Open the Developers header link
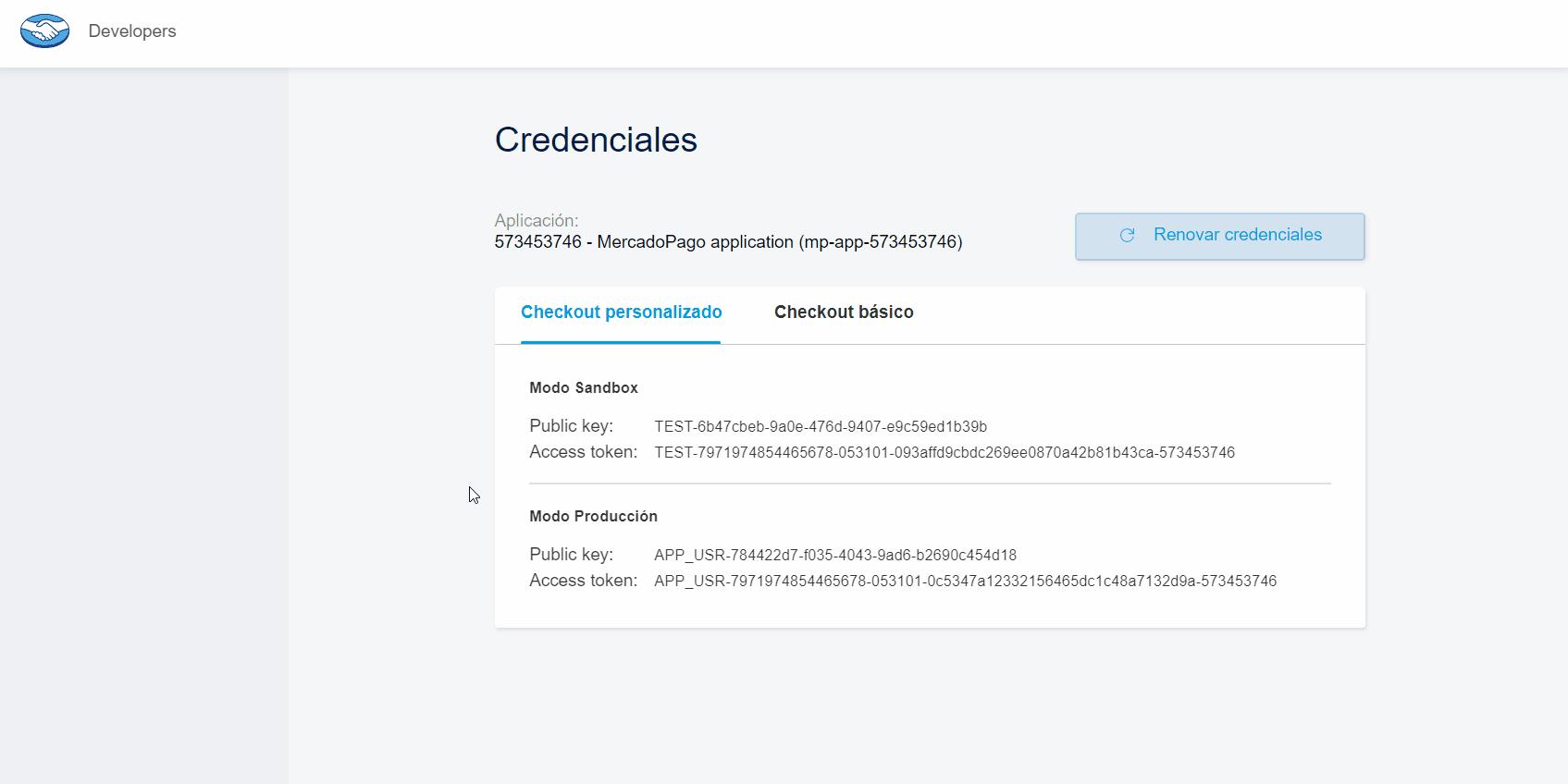Image resolution: width=1568 pixels, height=784 pixels. click(132, 31)
